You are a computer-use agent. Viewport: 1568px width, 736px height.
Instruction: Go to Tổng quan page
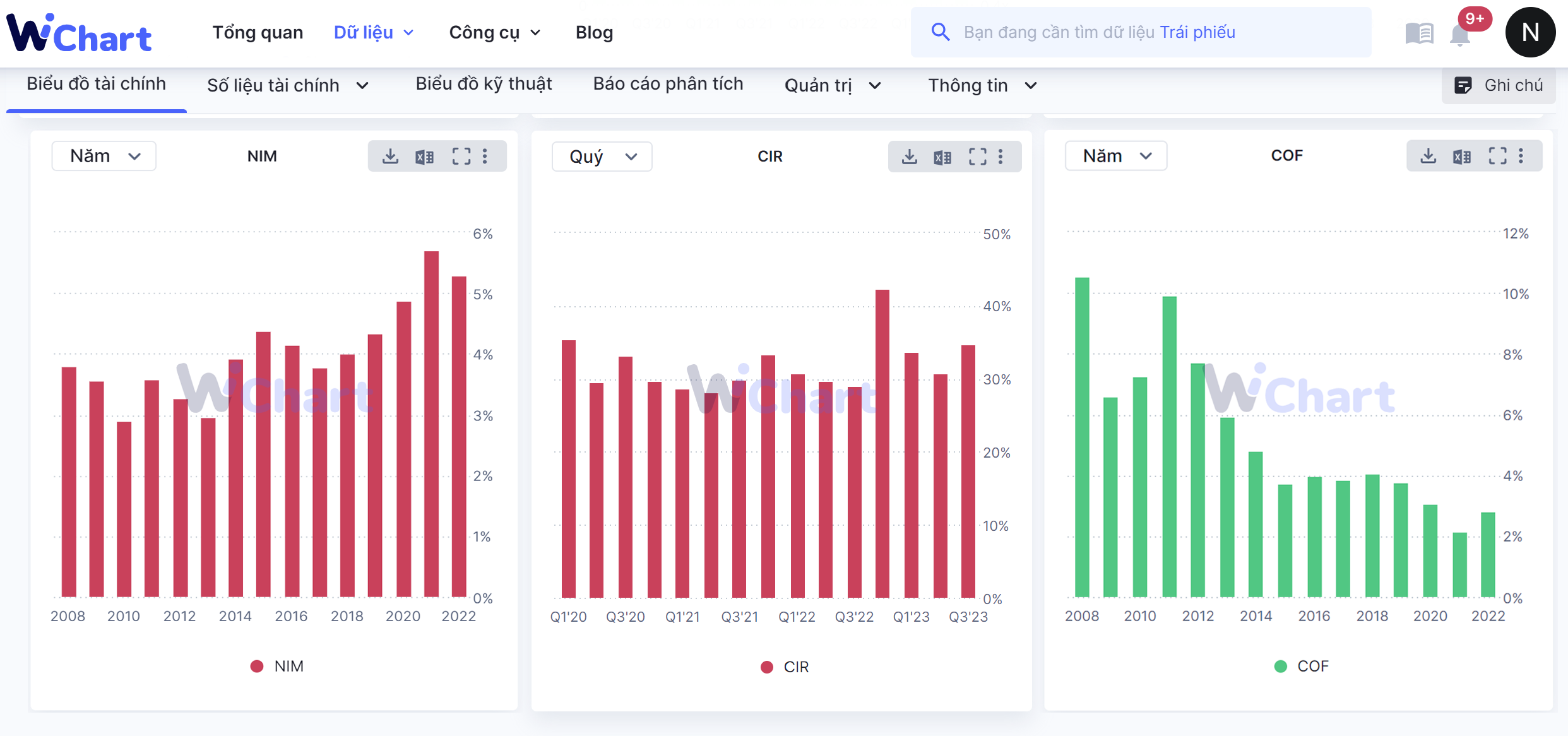[x=258, y=32]
